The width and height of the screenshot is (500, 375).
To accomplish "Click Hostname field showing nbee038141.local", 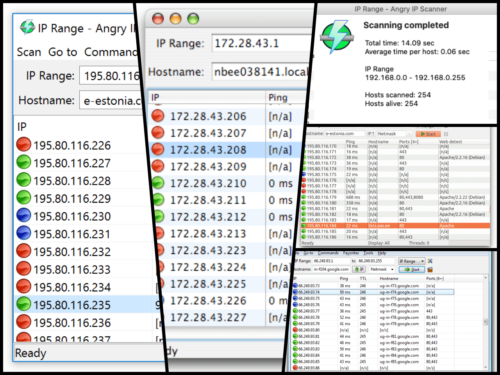I will pyautogui.click(x=261, y=72).
